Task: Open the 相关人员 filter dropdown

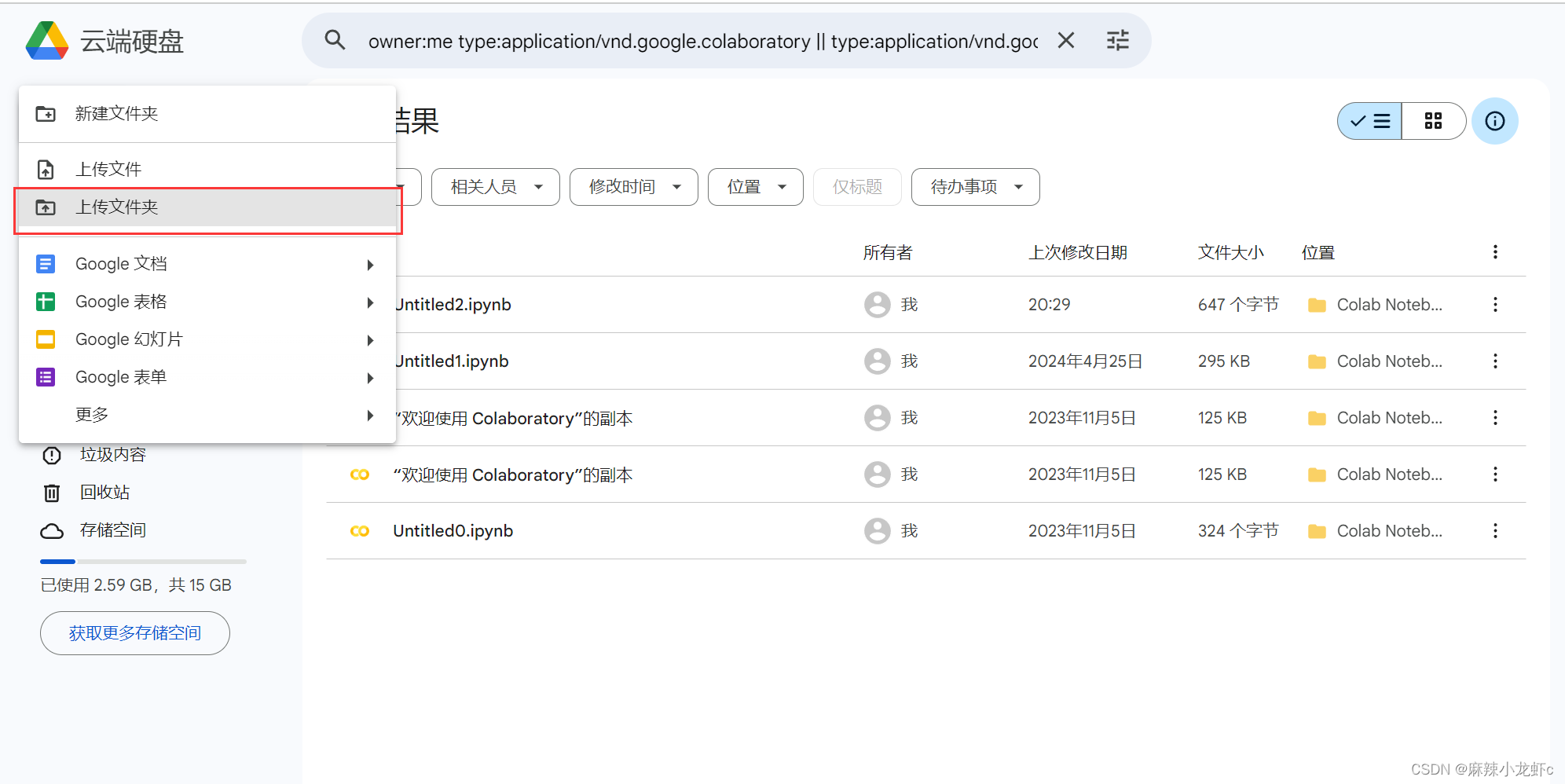Action: [496, 187]
